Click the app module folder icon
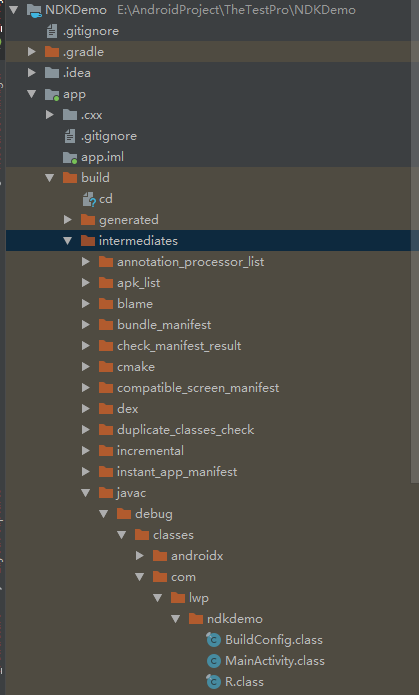 click(52, 94)
